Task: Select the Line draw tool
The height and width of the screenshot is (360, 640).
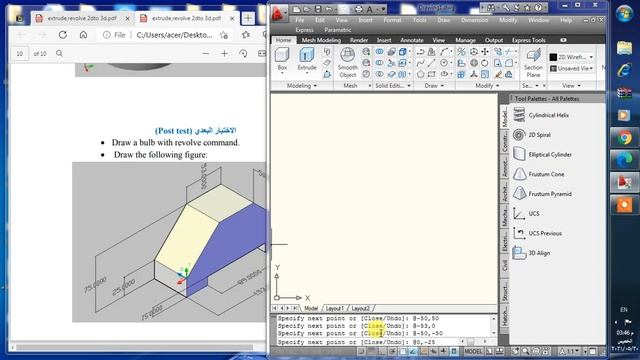Action: (431, 63)
